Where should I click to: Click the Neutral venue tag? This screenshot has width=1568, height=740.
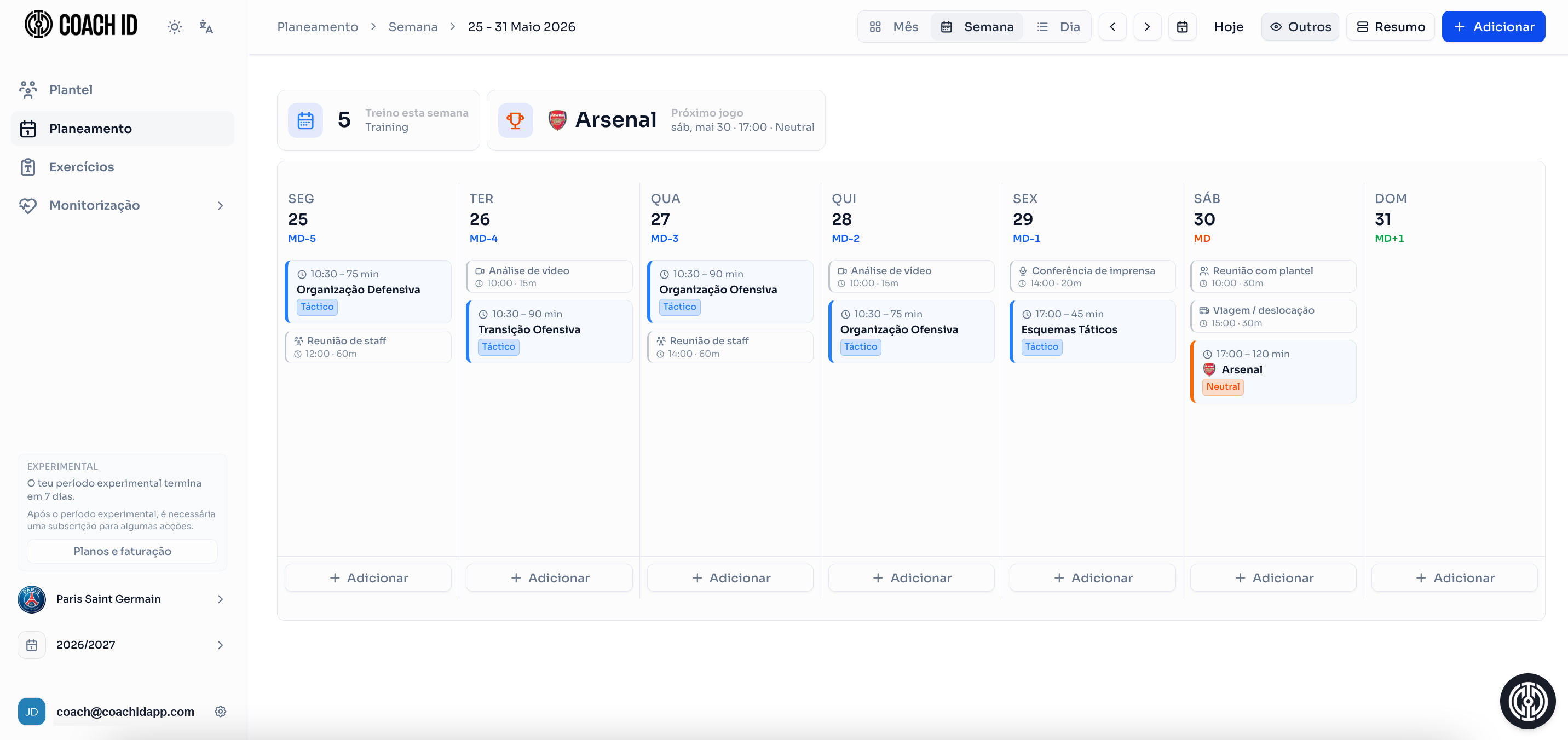click(1223, 386)
